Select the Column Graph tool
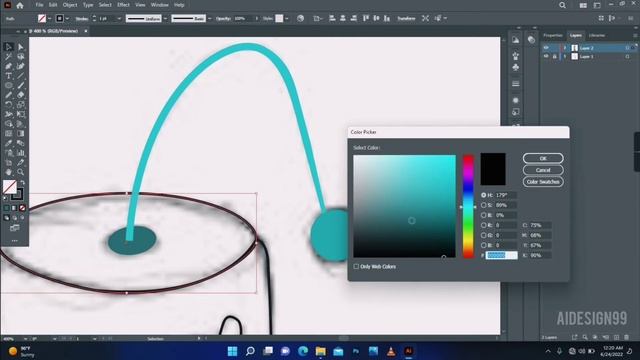Viewport: 640px width, 360px height. click(x=21, y=153)
